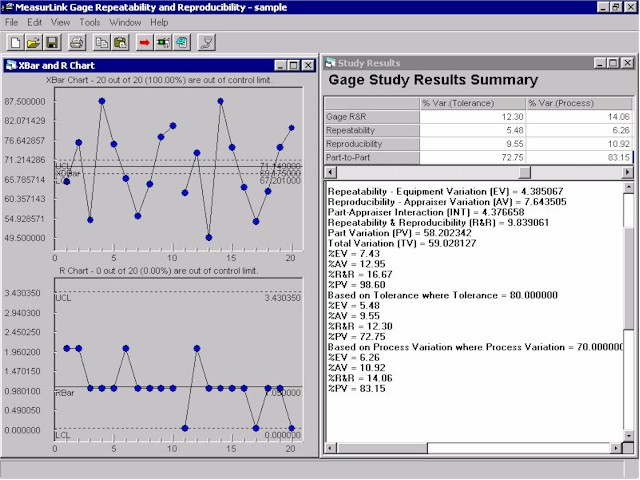Click the Copy toolbar icon
Screen dimensions: 640x480
click(102, 42)
